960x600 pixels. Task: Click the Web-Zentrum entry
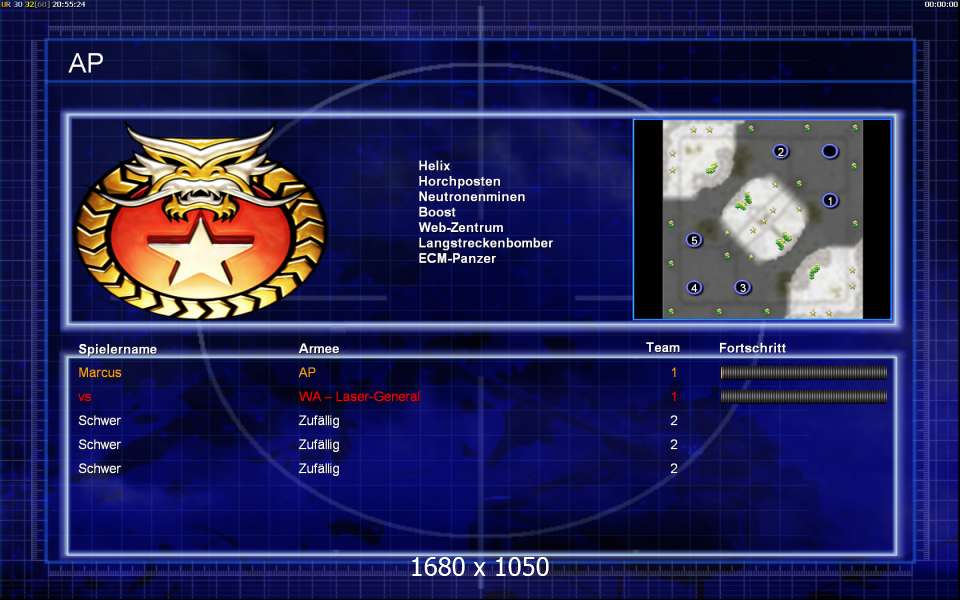(460, 227)
